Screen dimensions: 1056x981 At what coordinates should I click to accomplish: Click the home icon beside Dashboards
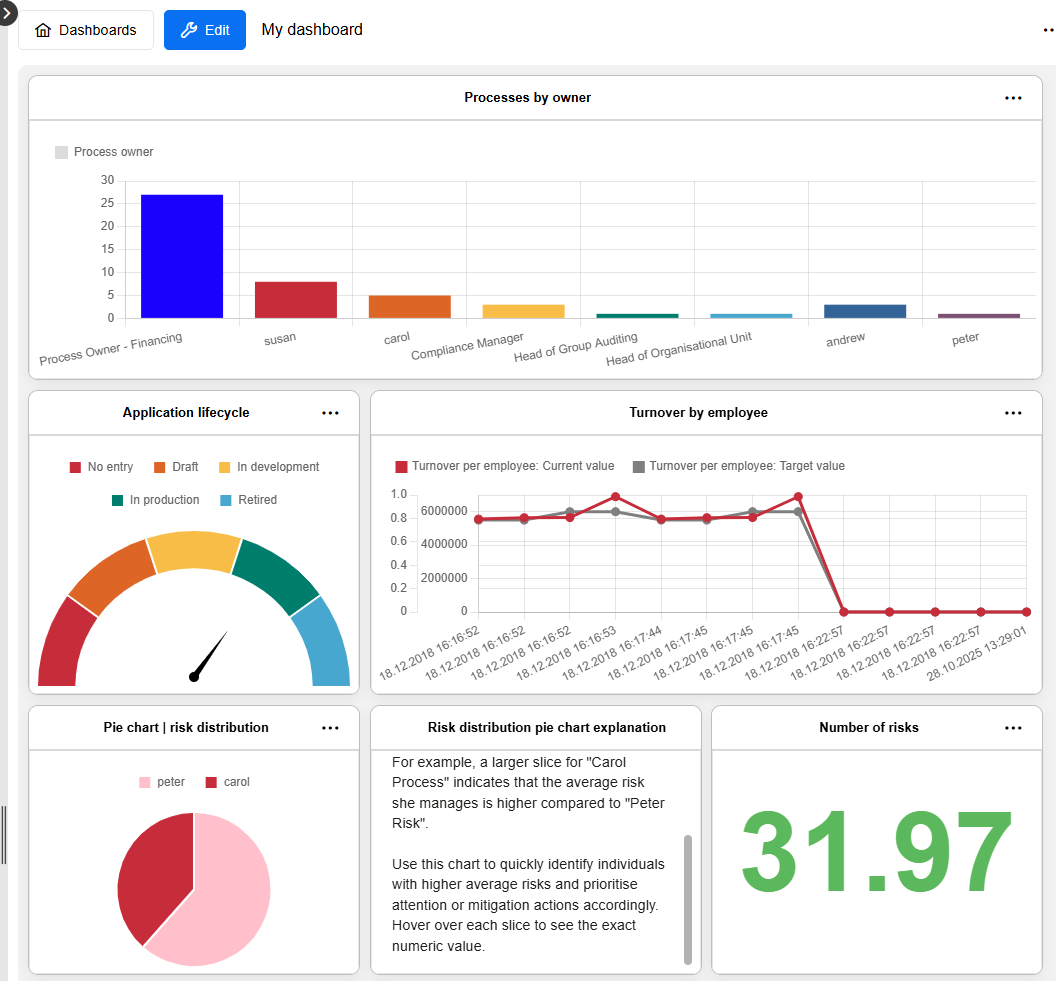click(43, 30)
